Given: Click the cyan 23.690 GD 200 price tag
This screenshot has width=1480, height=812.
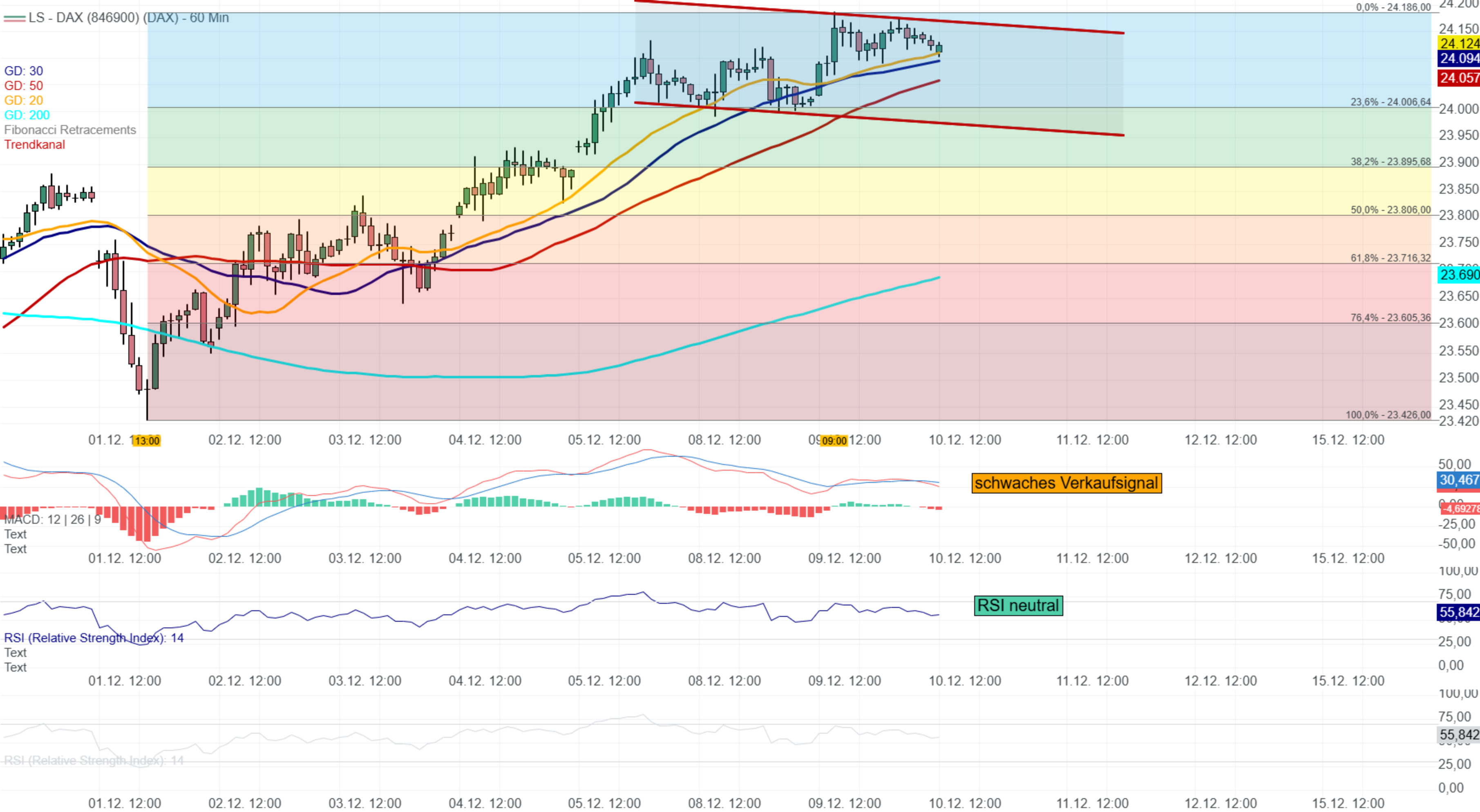Looking at the screenshot, I should (x=1458, y=274).
